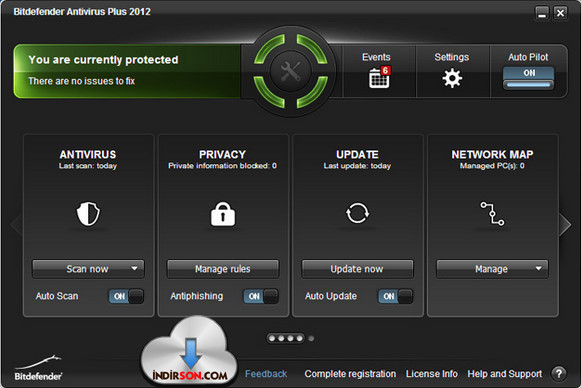Click the Antivirus shield icon
The width and height of the screenshot is (581, 388).
[x=88, y=214]
